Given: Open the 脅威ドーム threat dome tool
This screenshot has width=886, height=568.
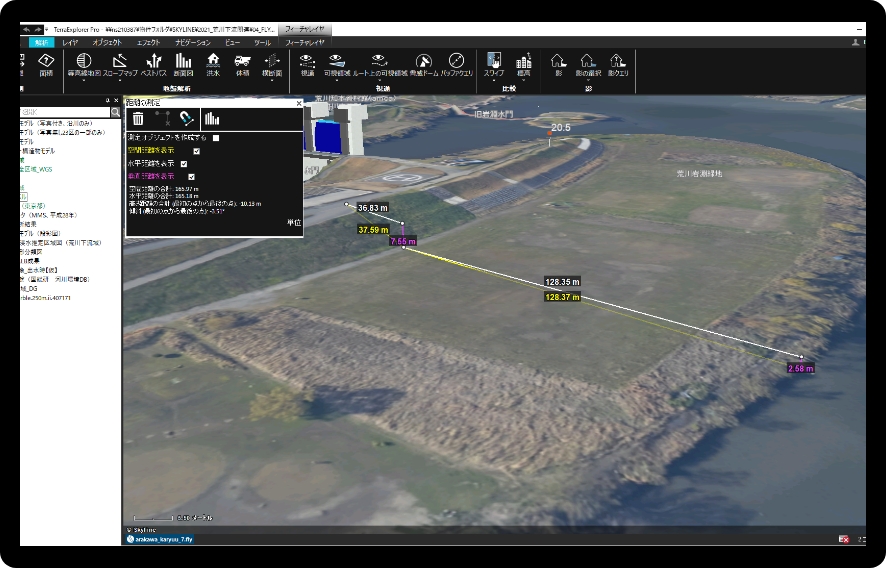Looking at the screenshot, I should [424, 65].
